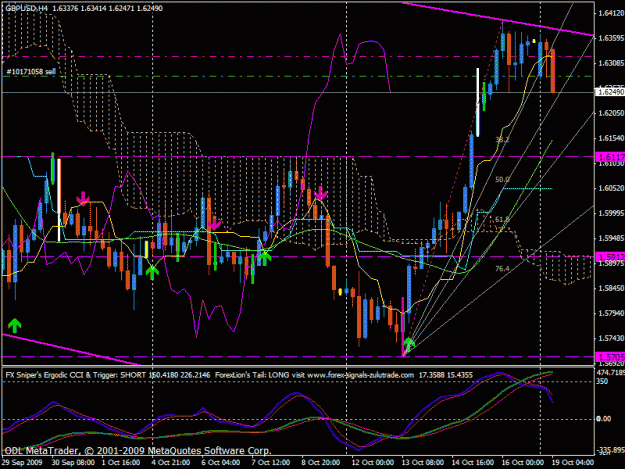Click the 4 Oct 21:00 time label
The image size is (625, 469).
pos(171,463)
